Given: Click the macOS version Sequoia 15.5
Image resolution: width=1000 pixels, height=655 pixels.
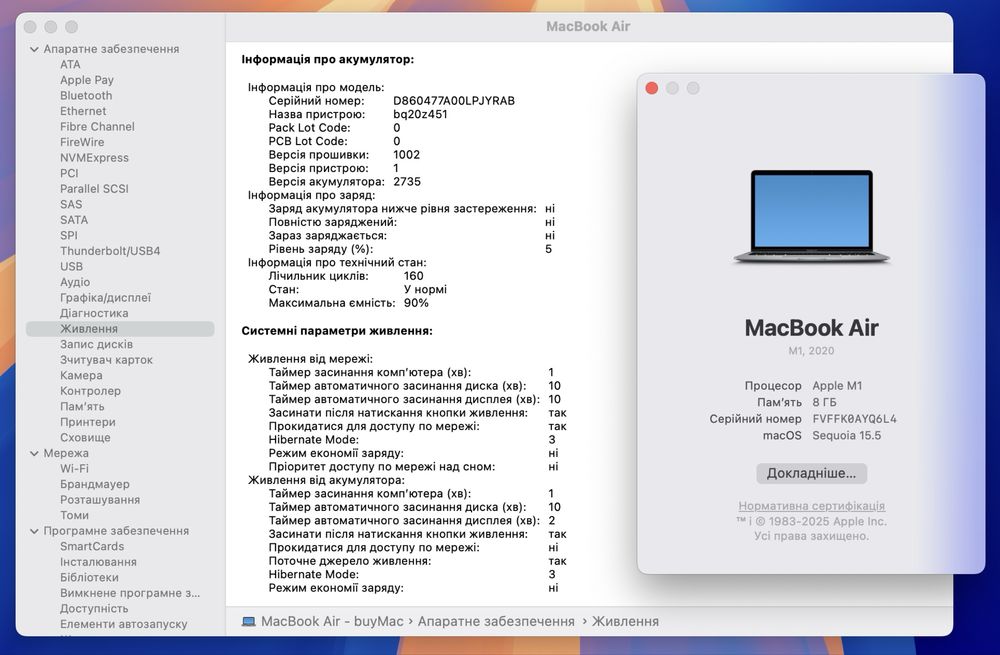Looking at the screenshot, I should coord(846,436).
